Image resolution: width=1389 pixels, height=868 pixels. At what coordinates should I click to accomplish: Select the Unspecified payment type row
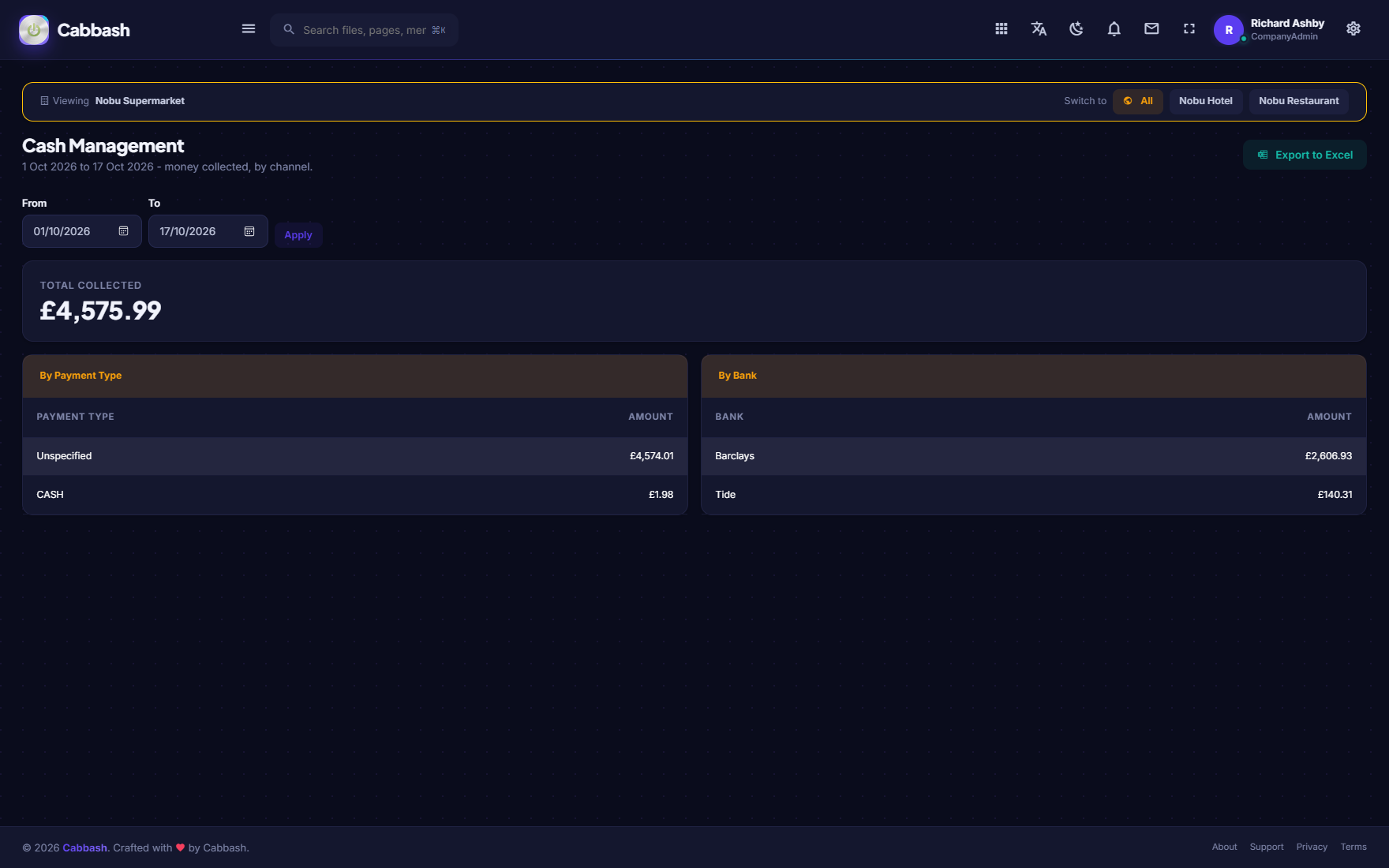pyautogui.click(x=355, y=456)
